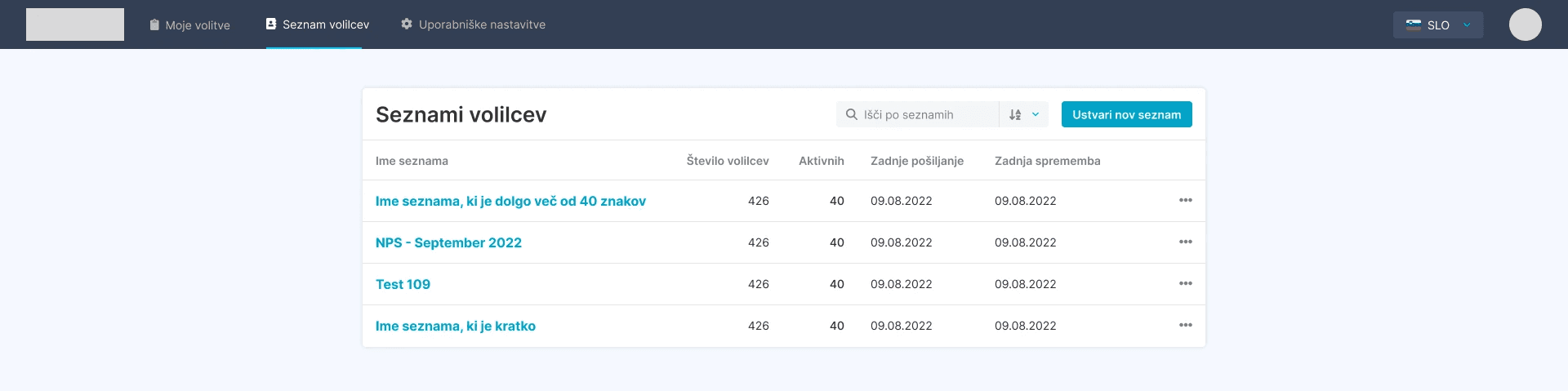Viewport: 1568px width, 391px height.
Task: Open more options for Test 109
Action: point(1186,283)
